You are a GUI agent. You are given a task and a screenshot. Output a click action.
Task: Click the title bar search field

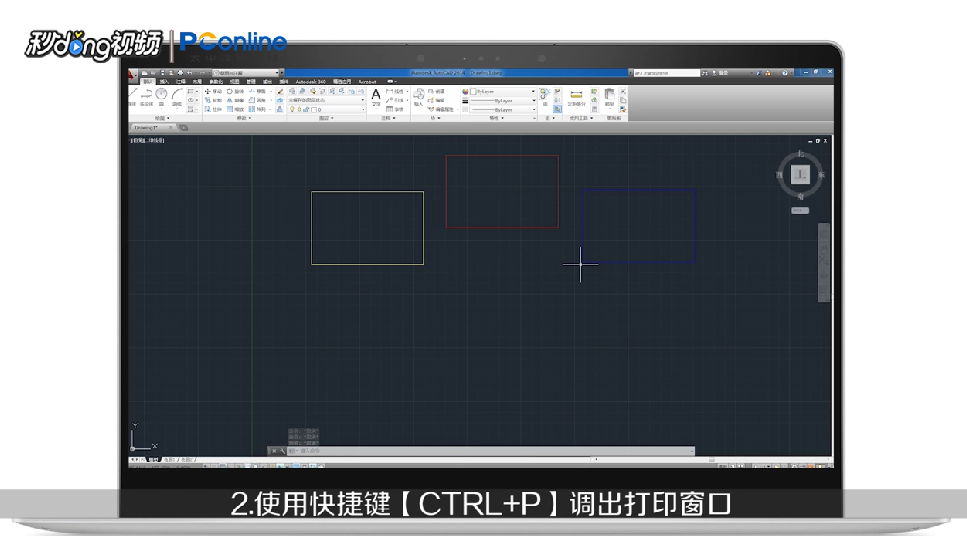(x=666, y=73)
